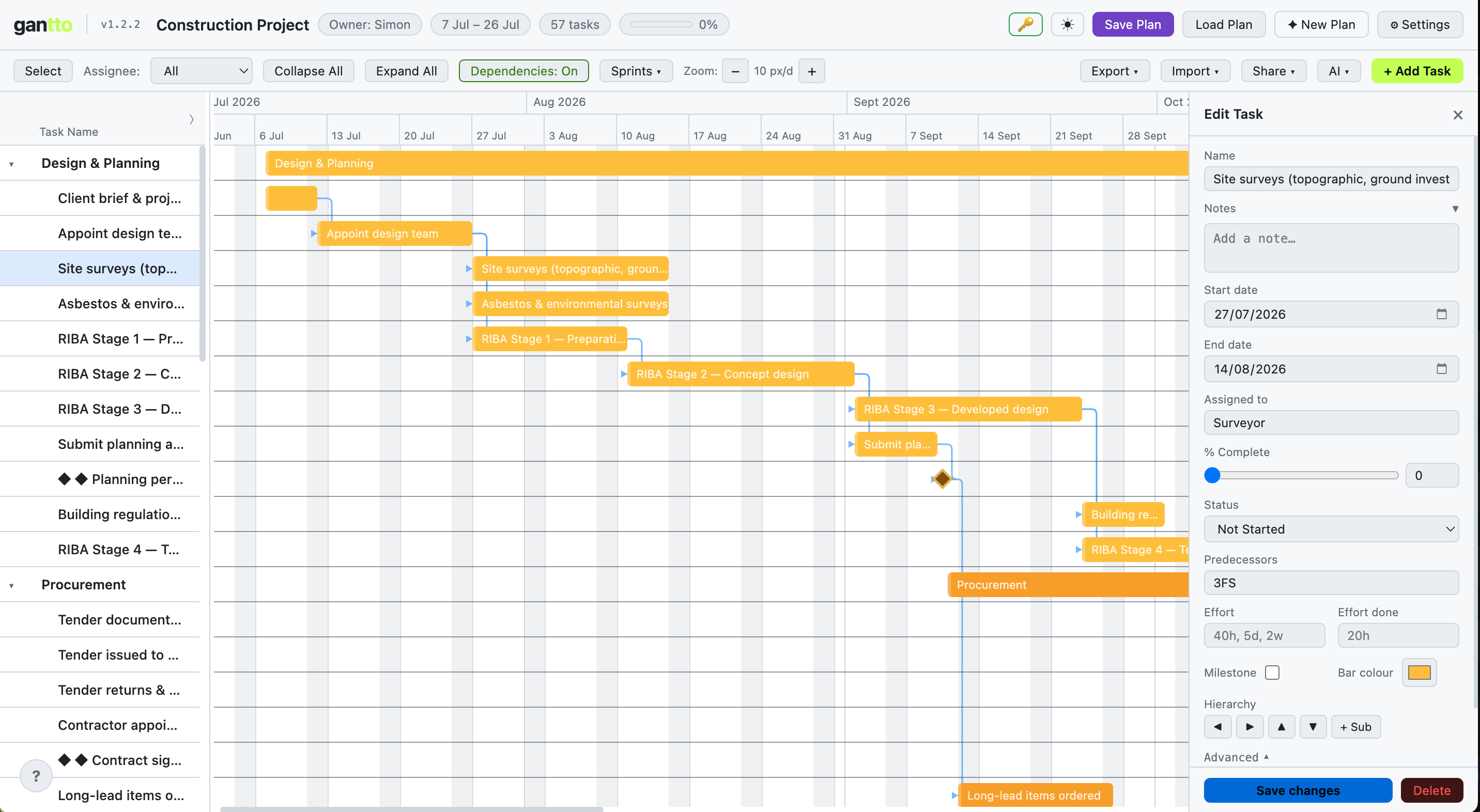Open the AI menu
Viewport: 1480px width, 812px height.
coord(1338,71)
